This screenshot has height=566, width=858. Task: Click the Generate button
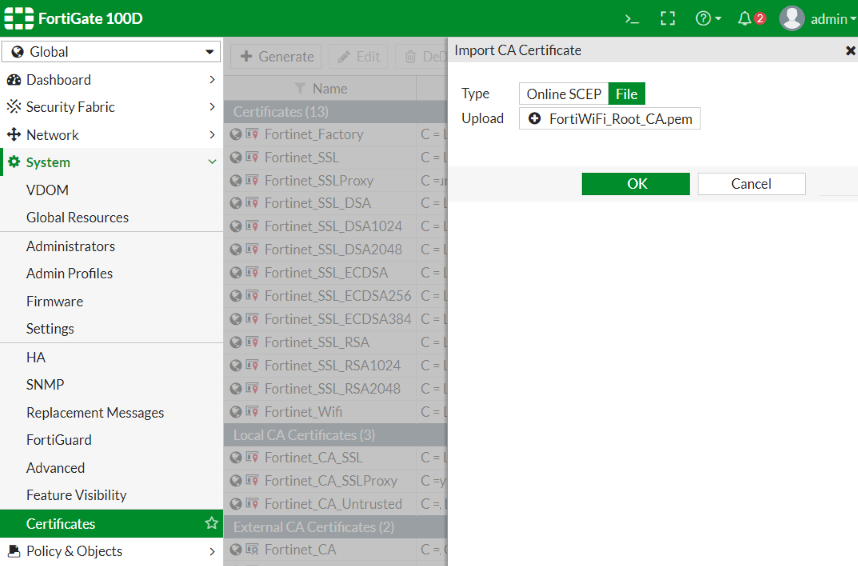(x=276, y=56)
